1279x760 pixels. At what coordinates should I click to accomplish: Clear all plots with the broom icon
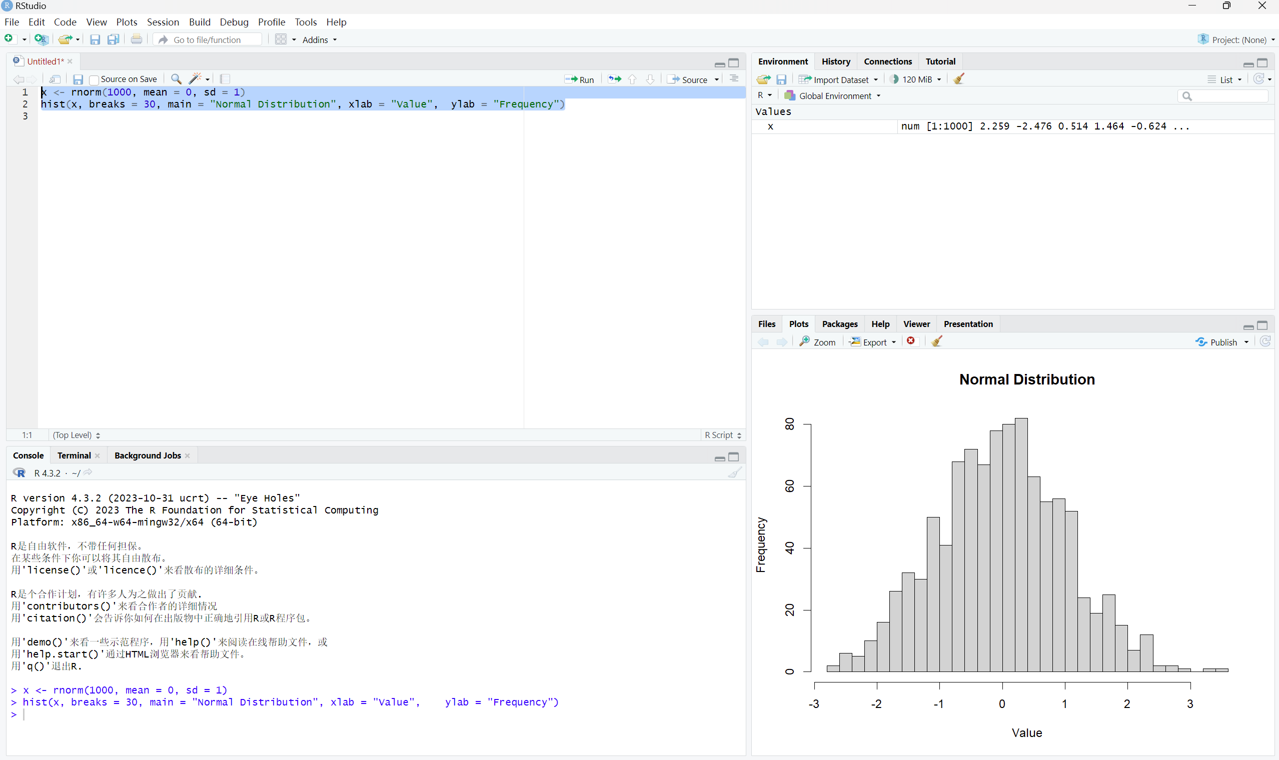point(937,342)
